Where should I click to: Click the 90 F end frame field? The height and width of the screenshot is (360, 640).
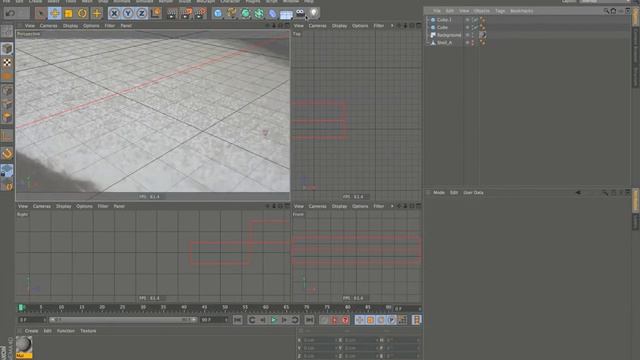(213, 320)
